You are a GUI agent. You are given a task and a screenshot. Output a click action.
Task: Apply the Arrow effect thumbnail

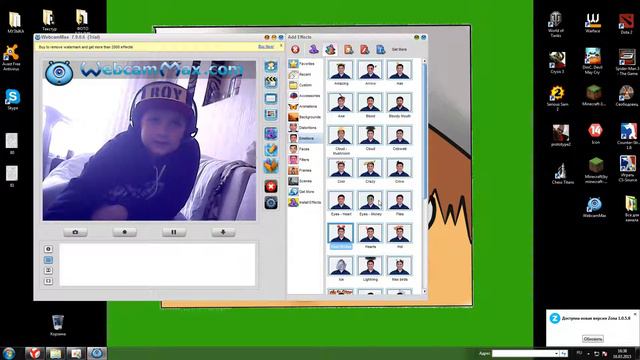click(x=370, y=70)
